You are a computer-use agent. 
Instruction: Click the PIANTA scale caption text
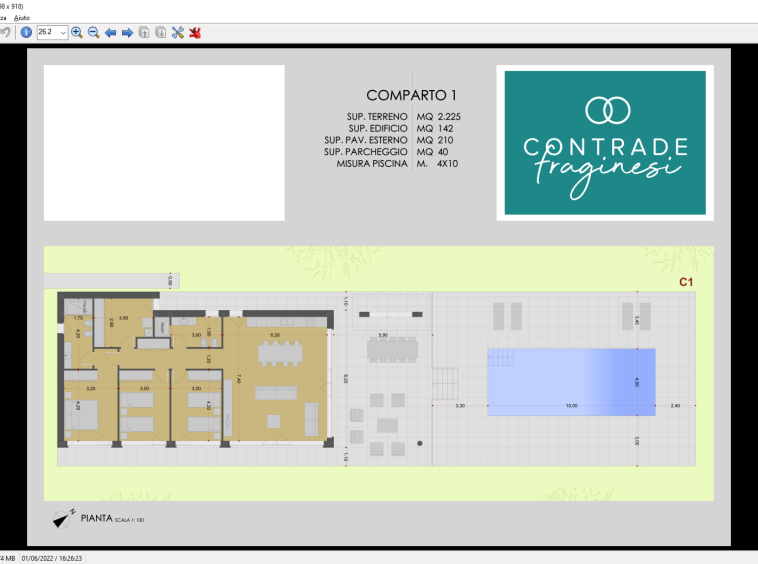(x=112, y=519)
